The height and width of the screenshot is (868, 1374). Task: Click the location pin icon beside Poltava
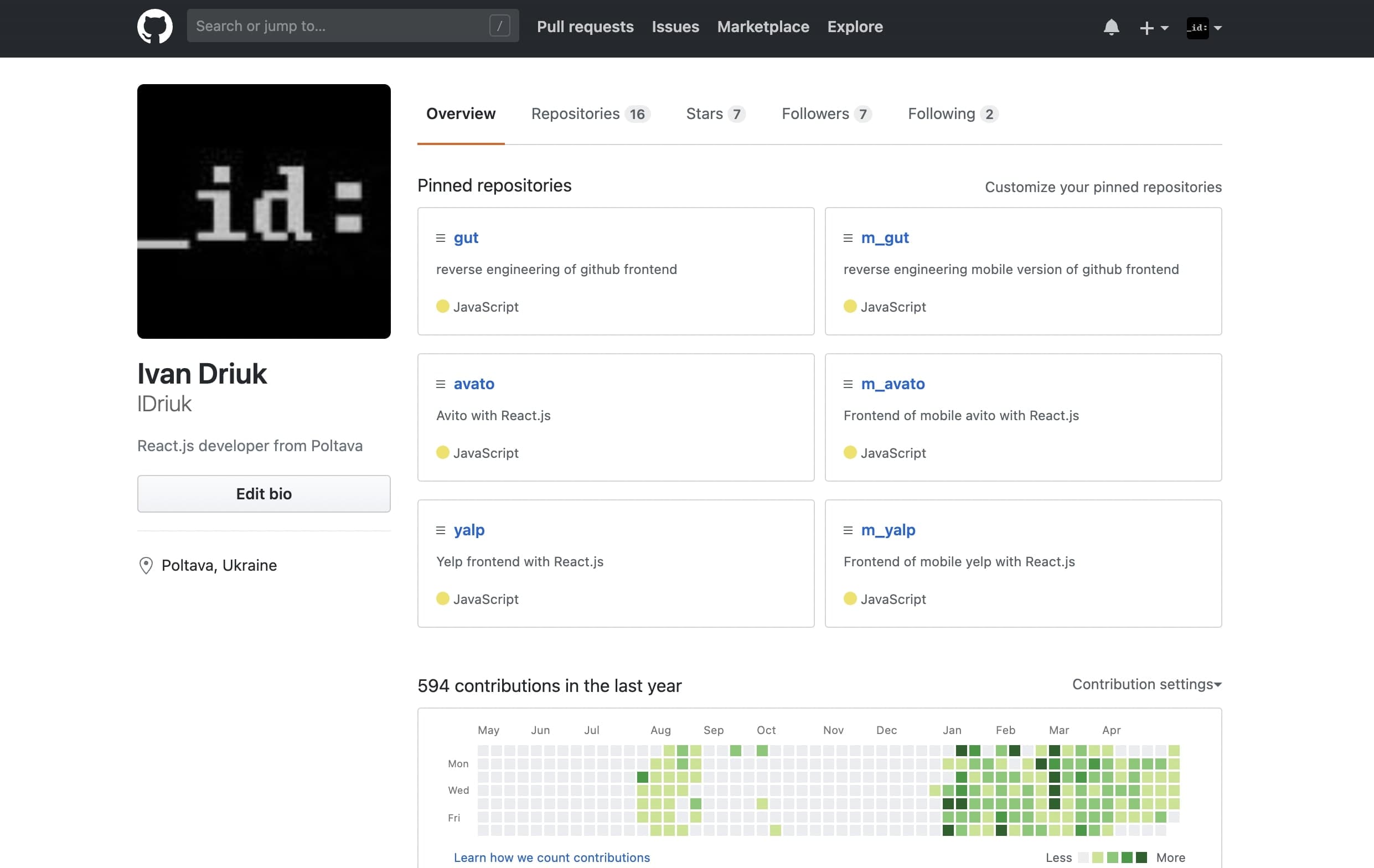pos(146,566)
